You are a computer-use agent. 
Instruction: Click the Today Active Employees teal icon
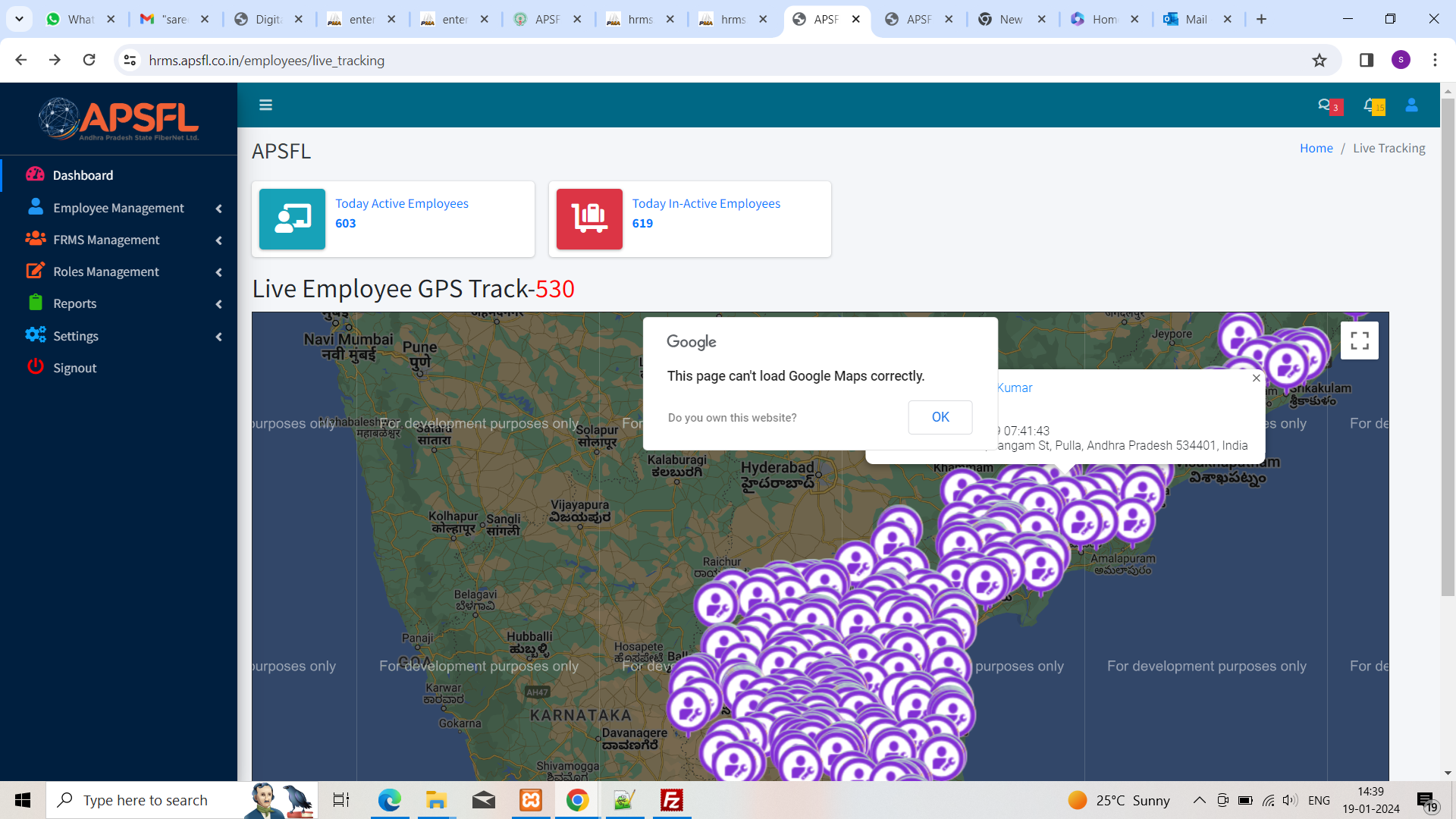(292, 219)
